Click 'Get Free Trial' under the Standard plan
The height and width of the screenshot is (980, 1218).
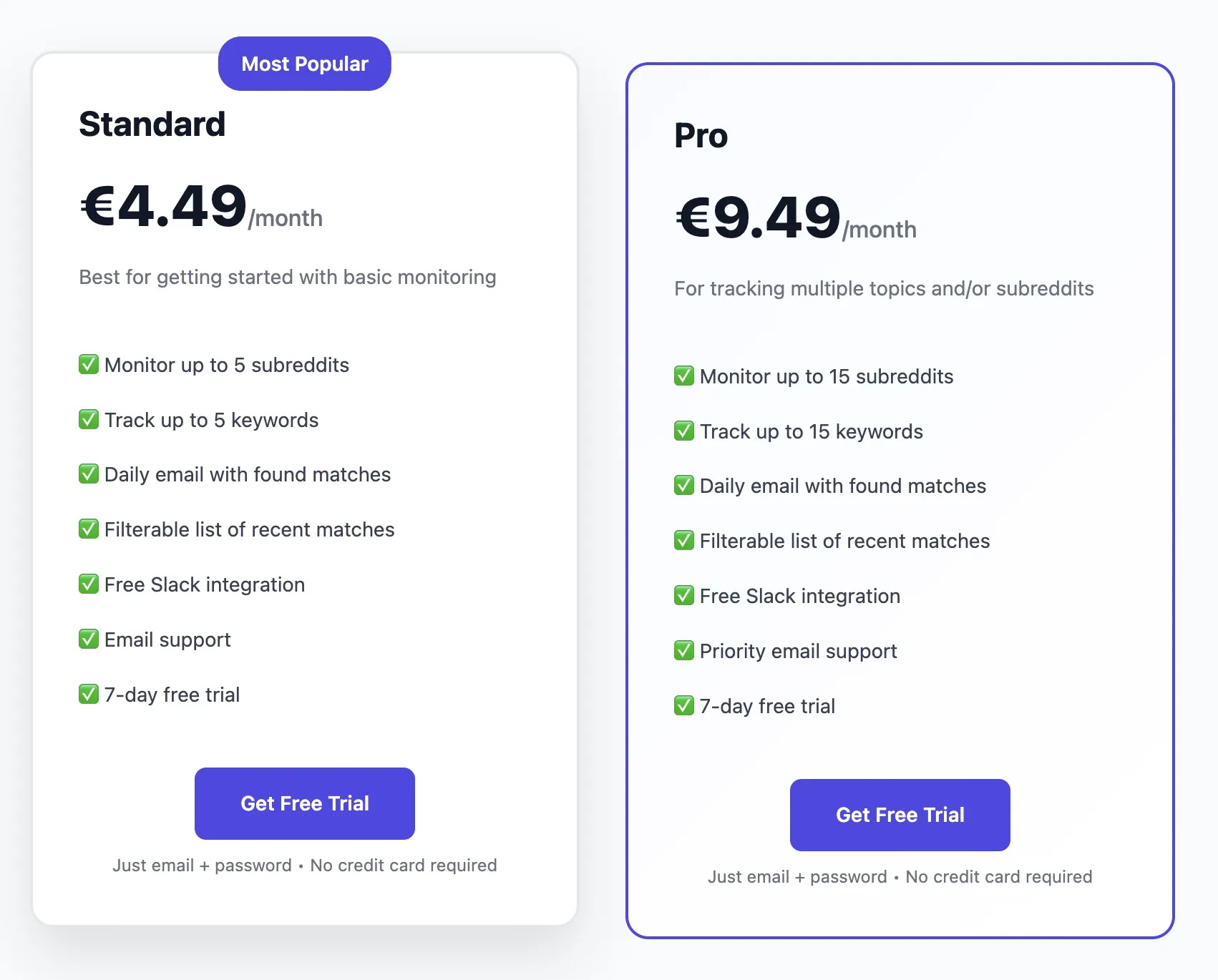tap(304, 803)
